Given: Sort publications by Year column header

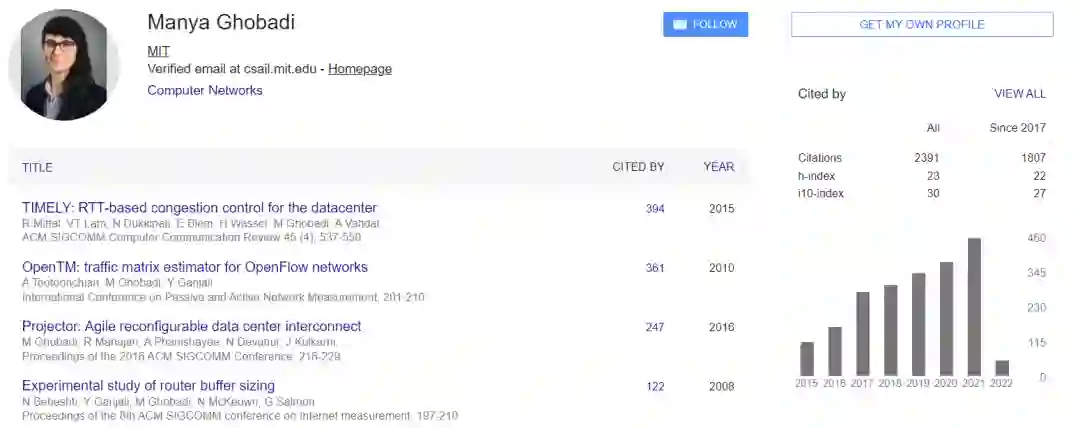Looking at the screenshot, I should coord(718,167).
